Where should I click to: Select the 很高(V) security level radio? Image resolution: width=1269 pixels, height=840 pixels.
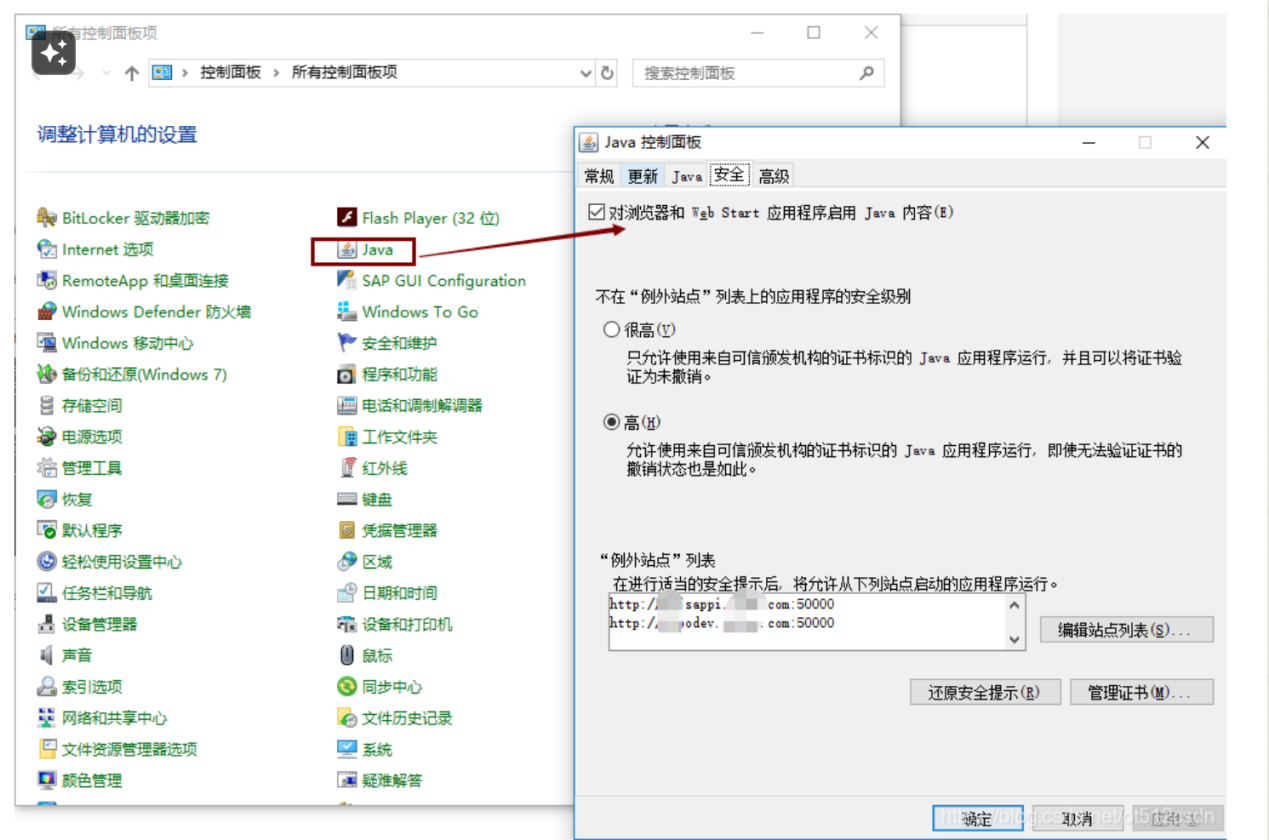coord(612,329)
